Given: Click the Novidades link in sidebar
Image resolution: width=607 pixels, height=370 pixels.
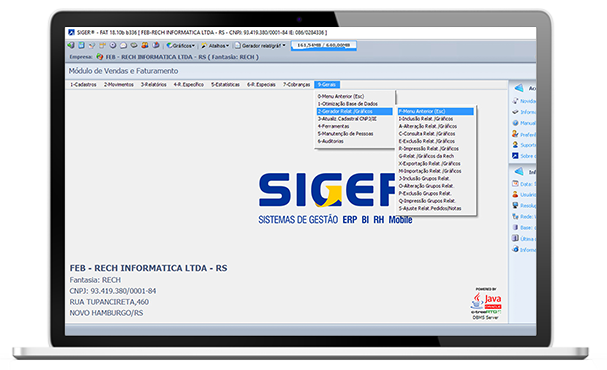Looking at the screenshot, I should pyautogui.click(x=528, y=101).
